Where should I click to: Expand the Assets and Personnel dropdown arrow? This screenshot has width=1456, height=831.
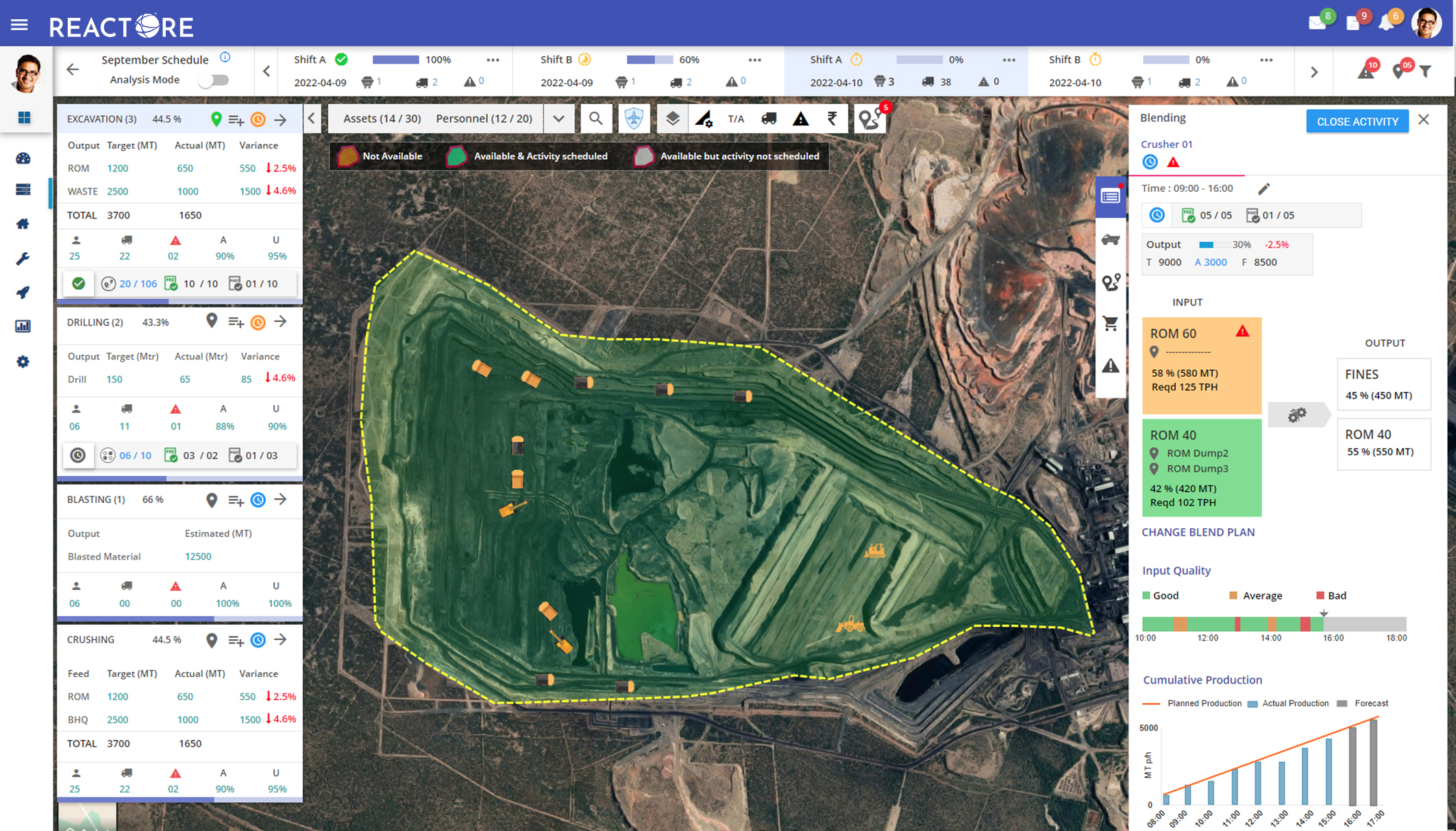559,119
